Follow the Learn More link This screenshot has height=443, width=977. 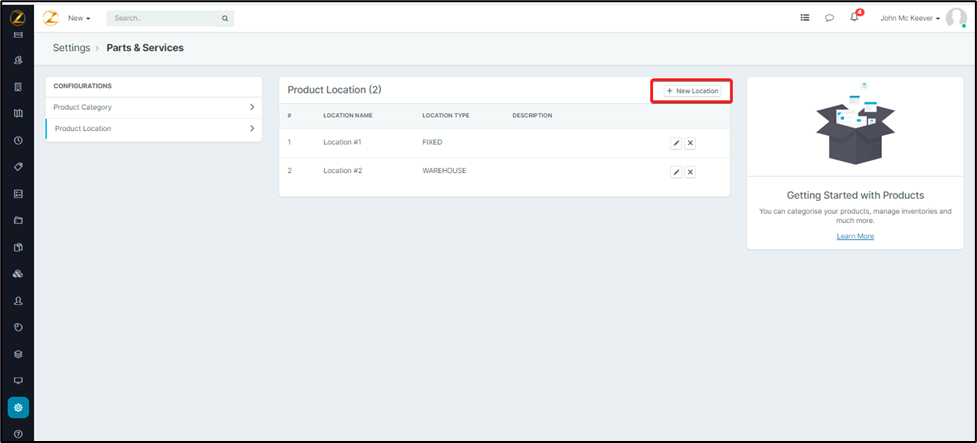(855, 236)
